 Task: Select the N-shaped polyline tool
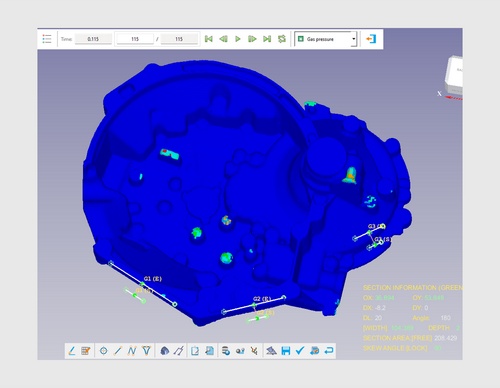pos(132,351)
